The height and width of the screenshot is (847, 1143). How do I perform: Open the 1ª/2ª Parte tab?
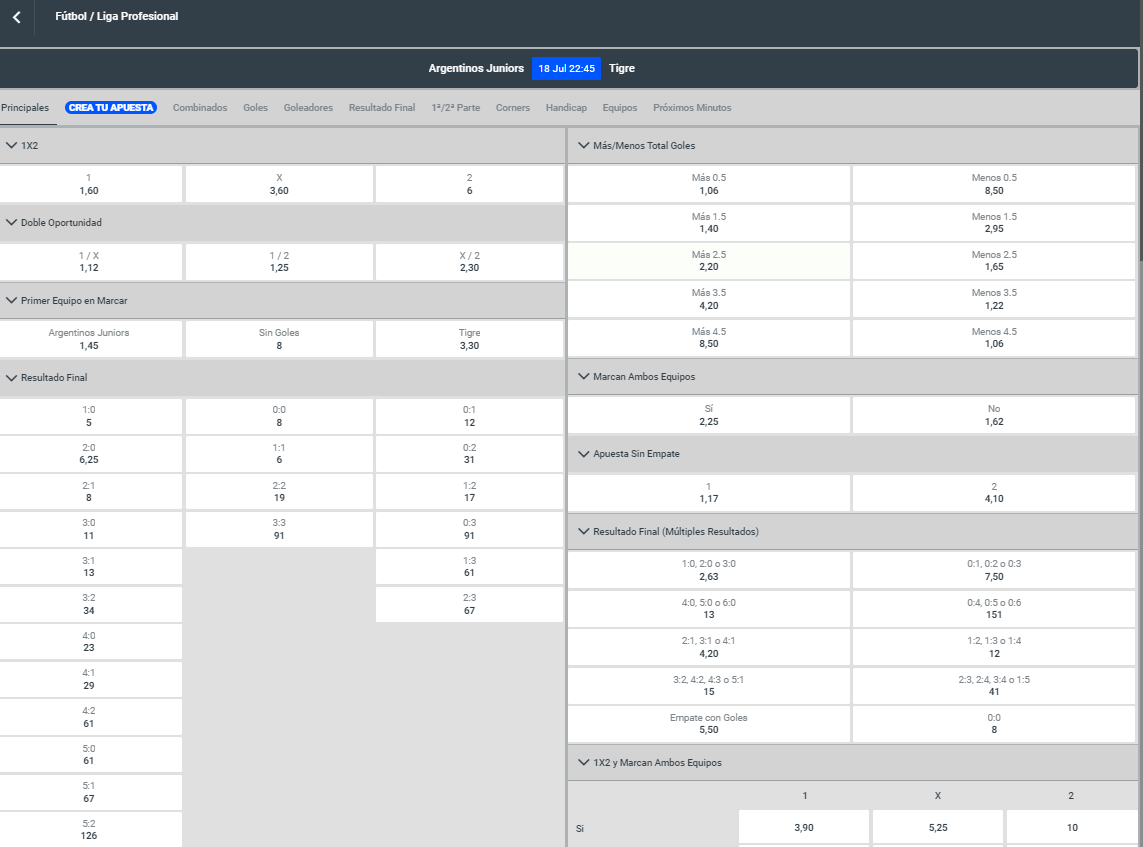pyautogui.click(x=456, y=108)
